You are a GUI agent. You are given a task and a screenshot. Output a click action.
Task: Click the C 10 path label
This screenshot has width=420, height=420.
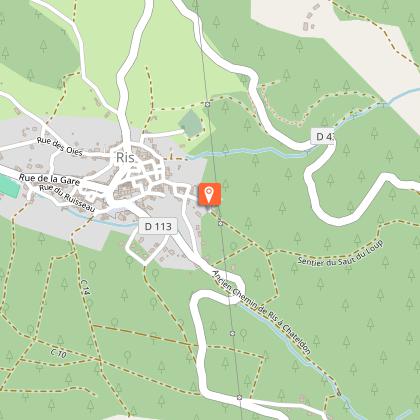click(x=59, y=353)
